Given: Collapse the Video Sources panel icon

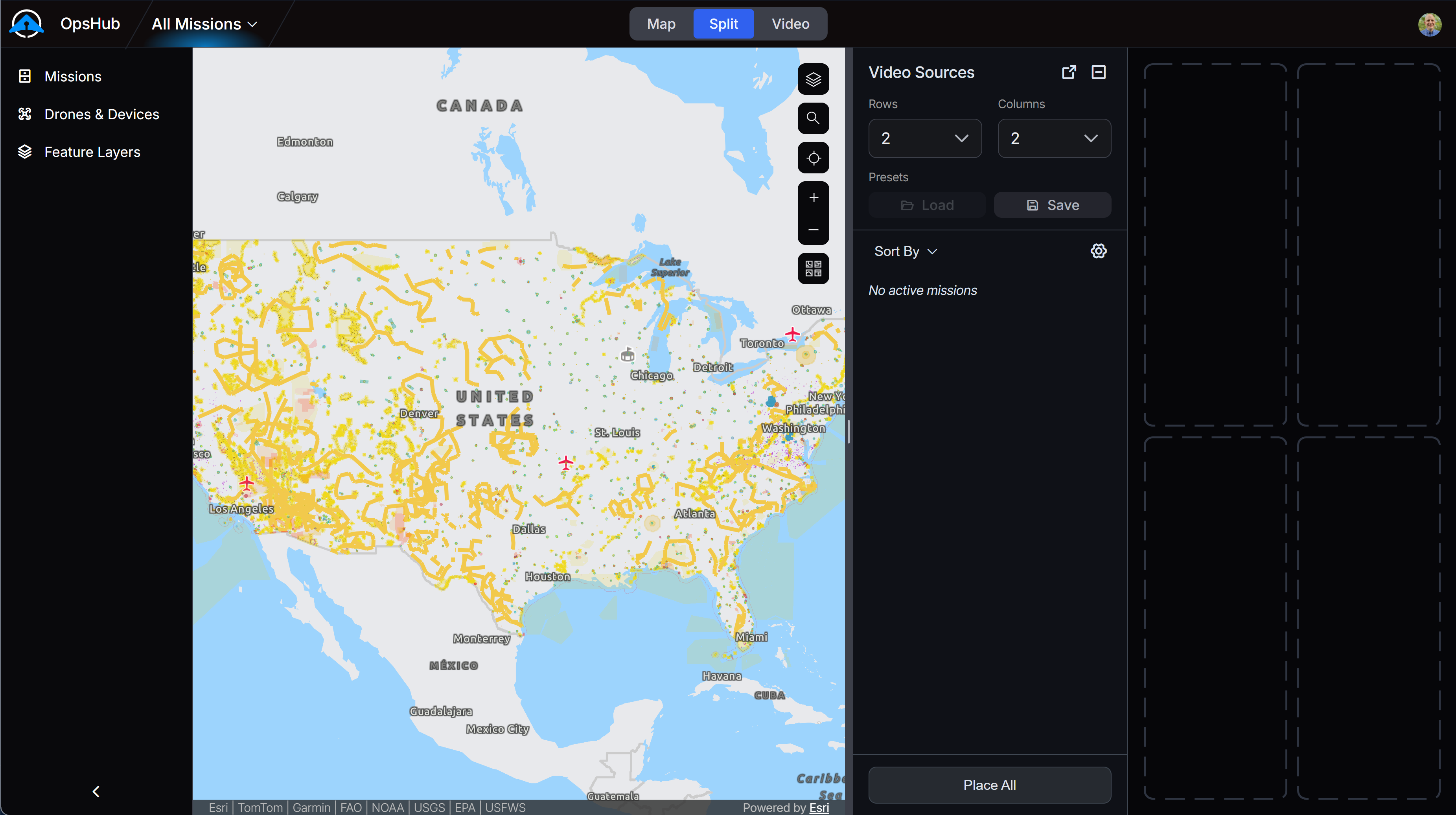Looking at the screenshot, I should [1098, 72].
